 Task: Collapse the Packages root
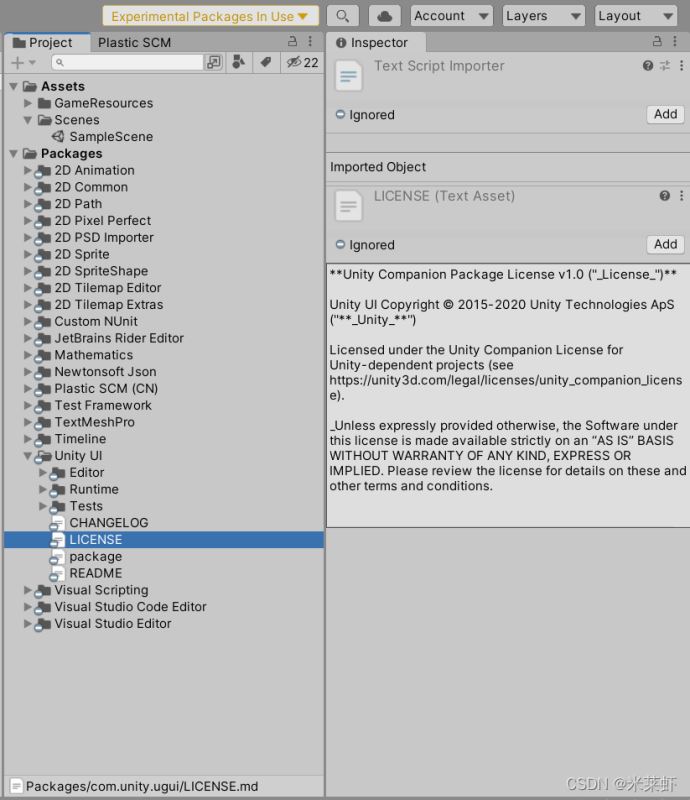coord(14,154)
